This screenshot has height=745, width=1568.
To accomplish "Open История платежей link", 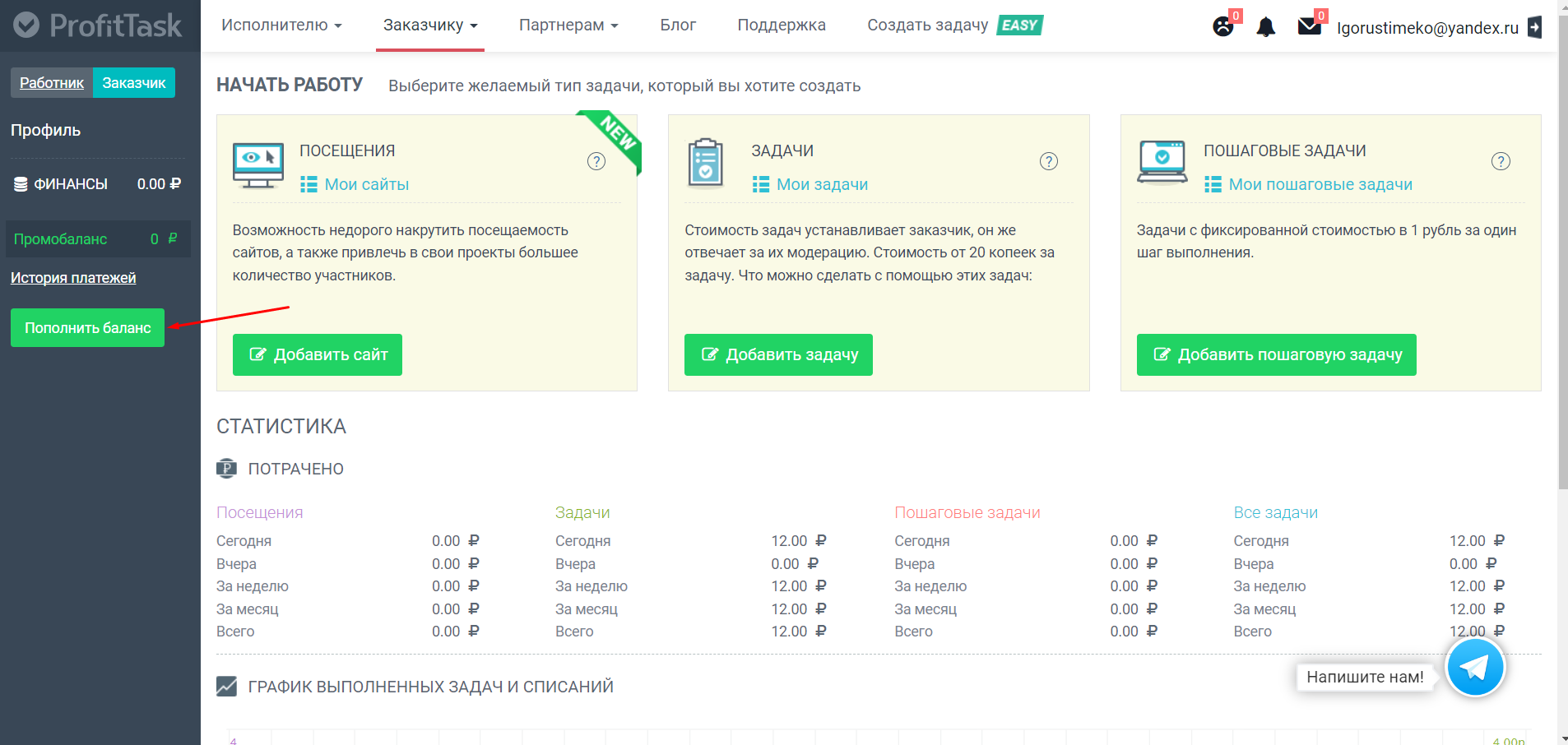I will 73,278.
